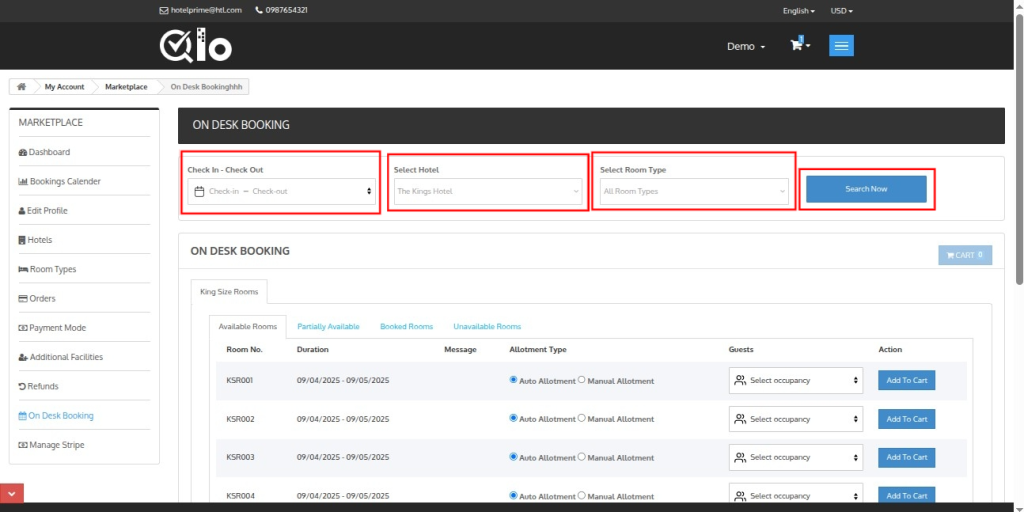Switch to the Booked Rooms tab
The height and width of the screenshot is (512, 1024).
click(406, 327)
